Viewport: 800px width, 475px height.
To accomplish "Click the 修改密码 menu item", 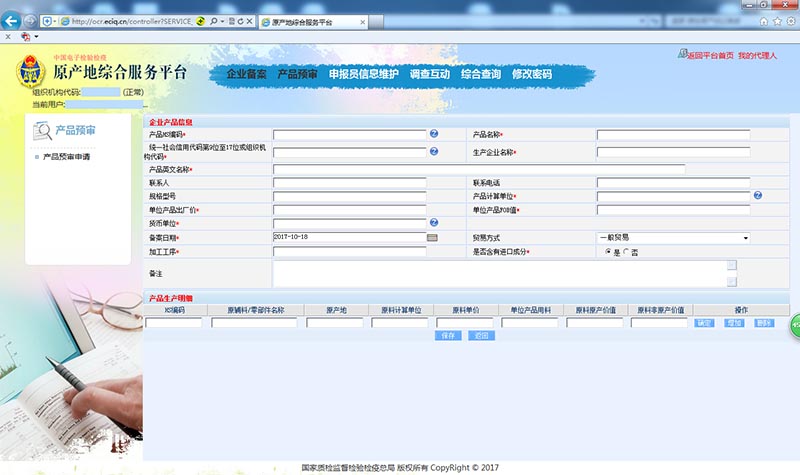I will [x=531, y=74].
